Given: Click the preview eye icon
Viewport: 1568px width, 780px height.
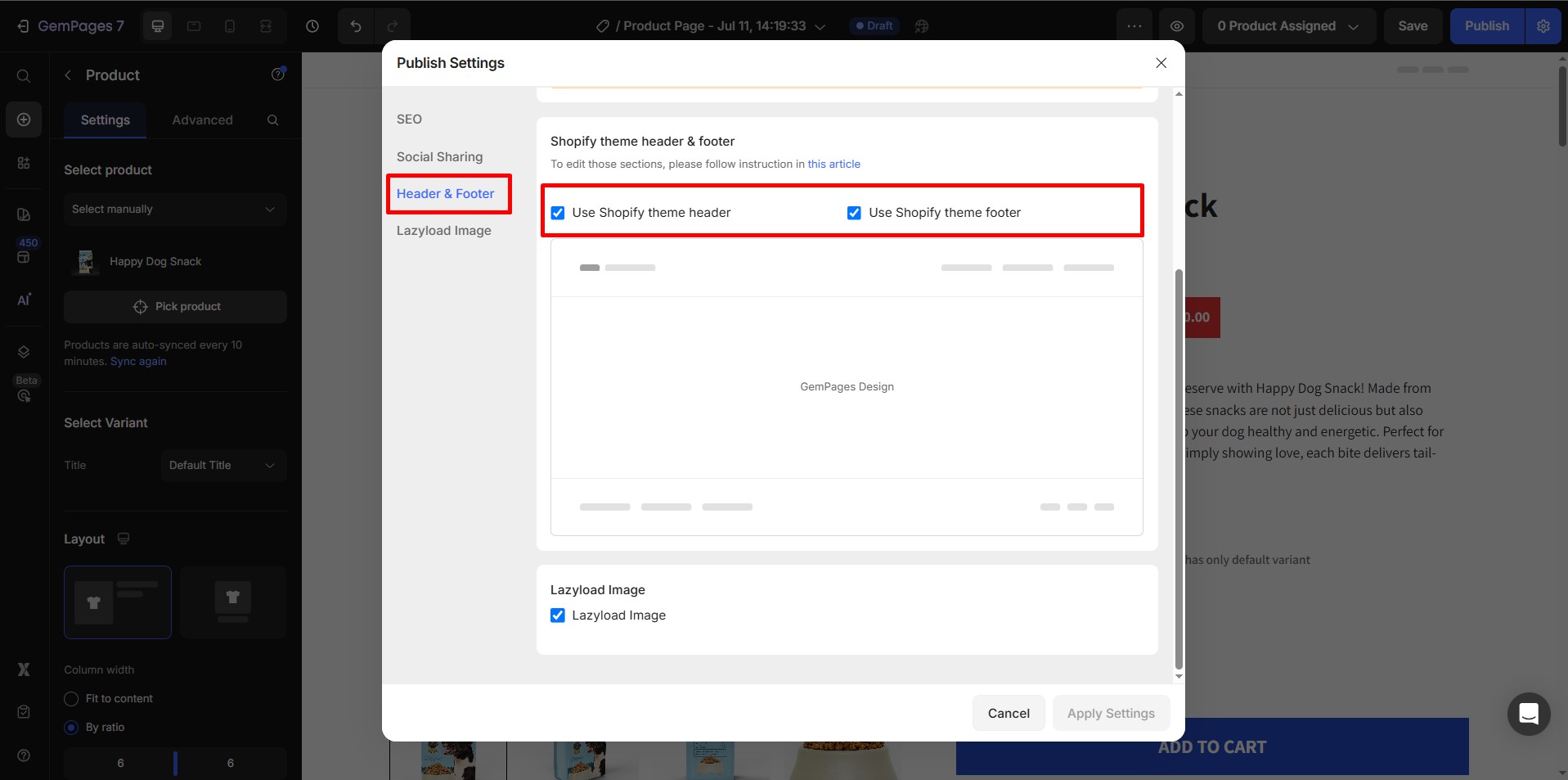Looking at the screenshot, I should click(1176, 26).
